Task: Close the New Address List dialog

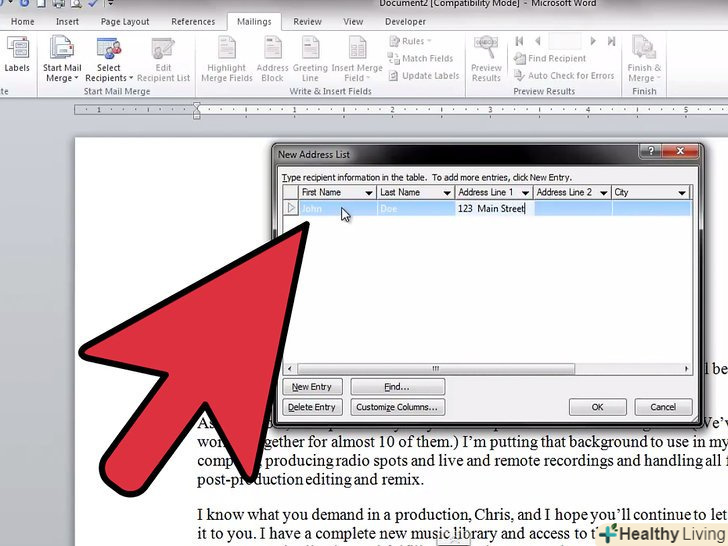Action: coord(680,151)
